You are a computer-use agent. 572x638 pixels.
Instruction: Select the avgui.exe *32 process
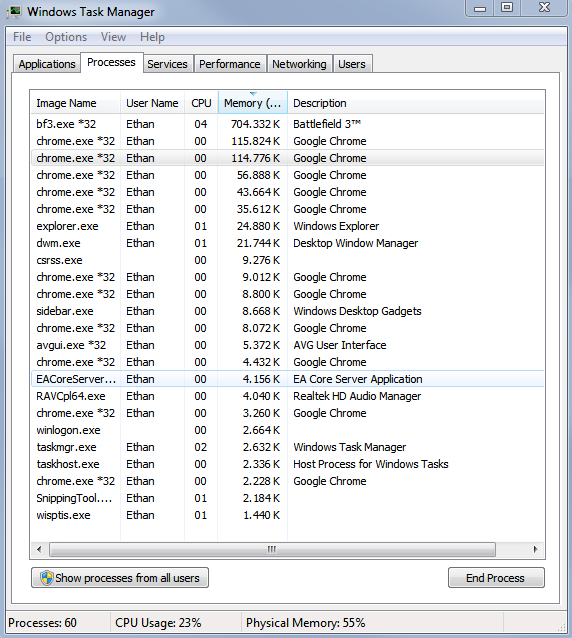coord(287,345)
